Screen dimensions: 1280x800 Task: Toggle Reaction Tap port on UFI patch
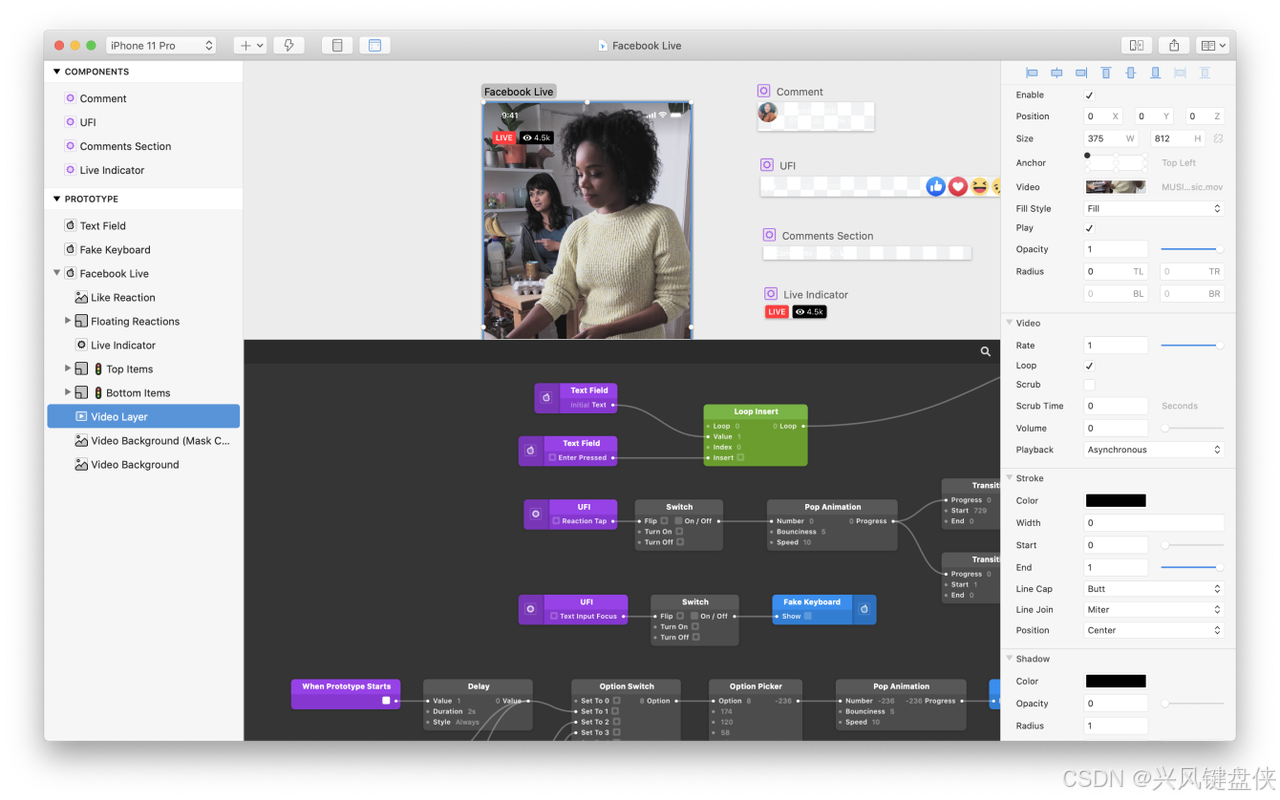point(556,521)
